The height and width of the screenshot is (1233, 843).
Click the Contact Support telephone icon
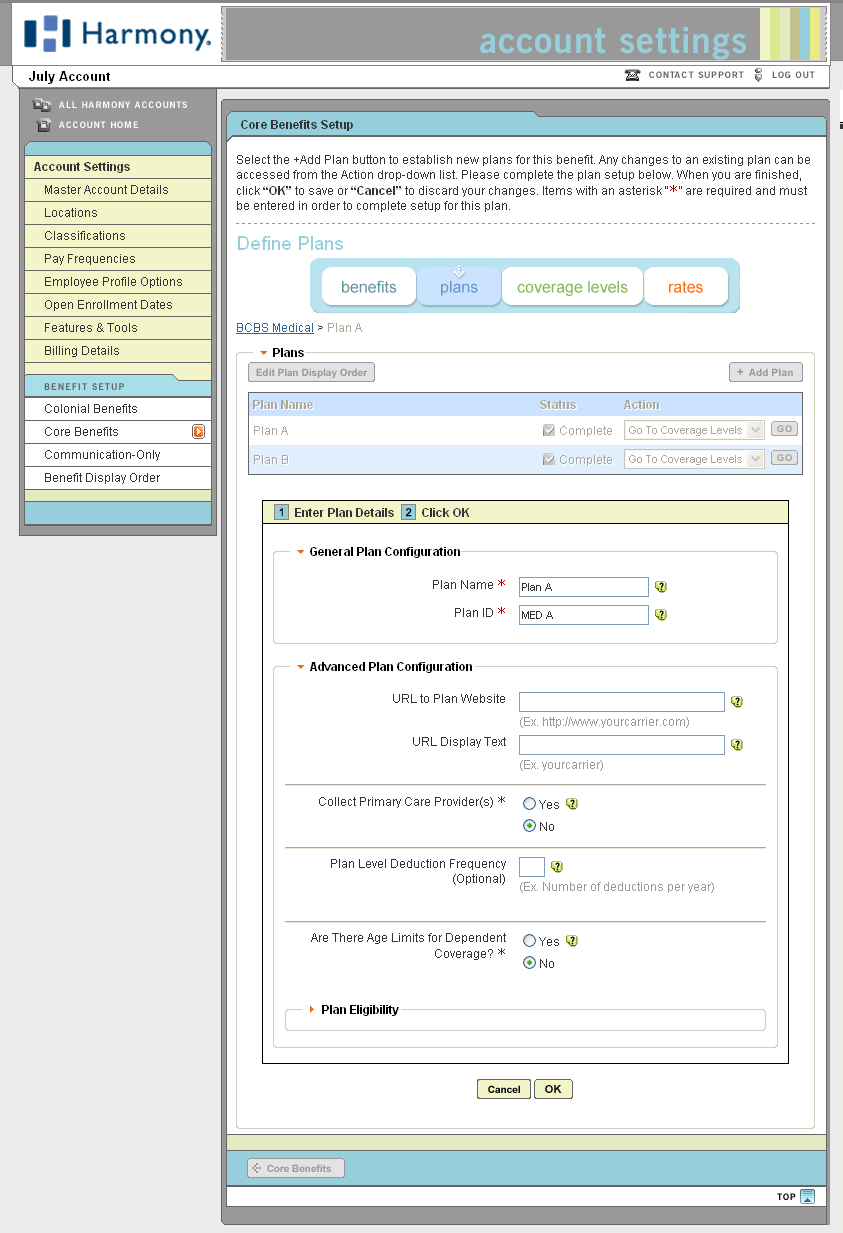(632, 74)
